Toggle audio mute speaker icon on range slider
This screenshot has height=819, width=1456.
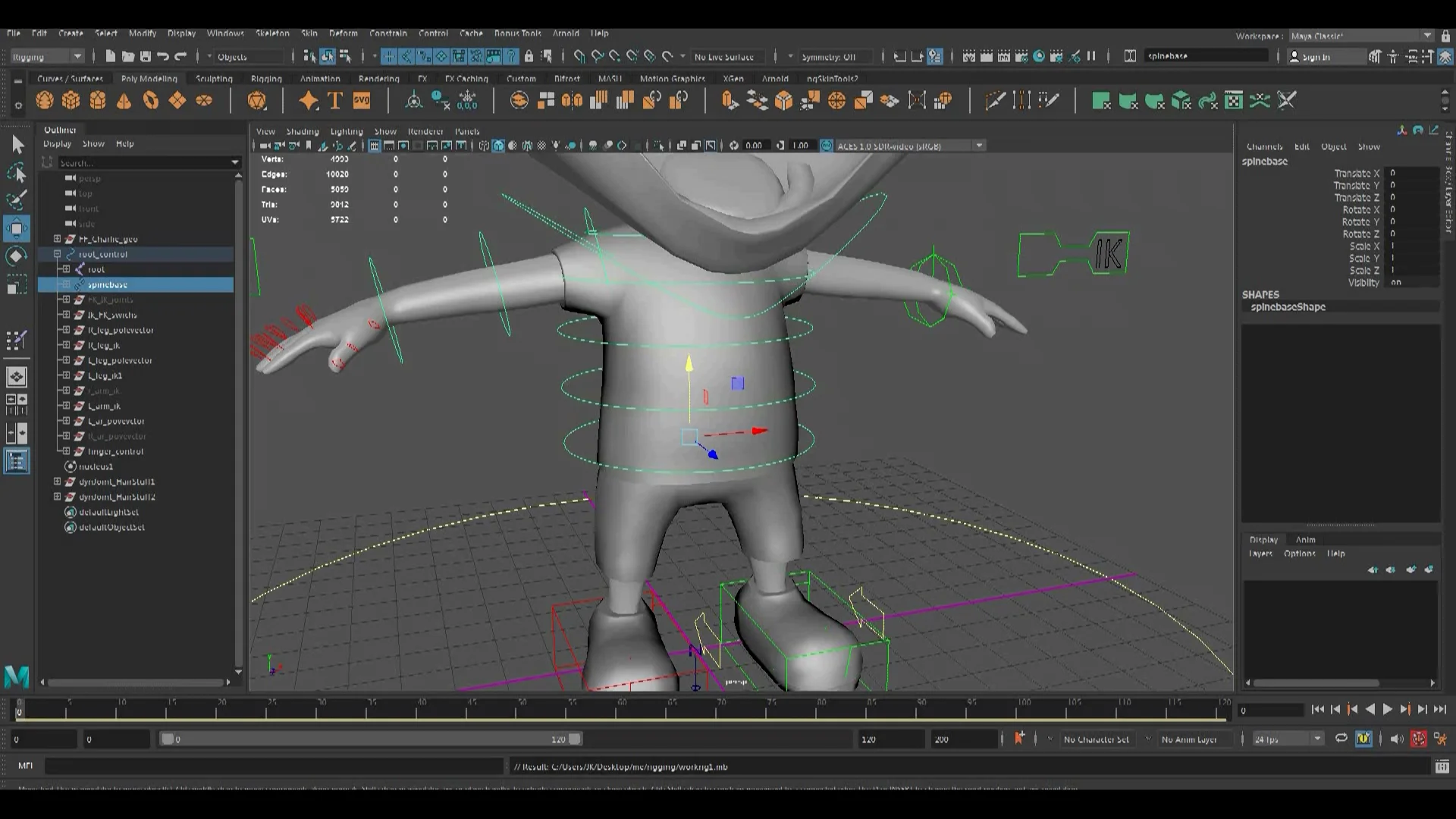[1397, 739]
